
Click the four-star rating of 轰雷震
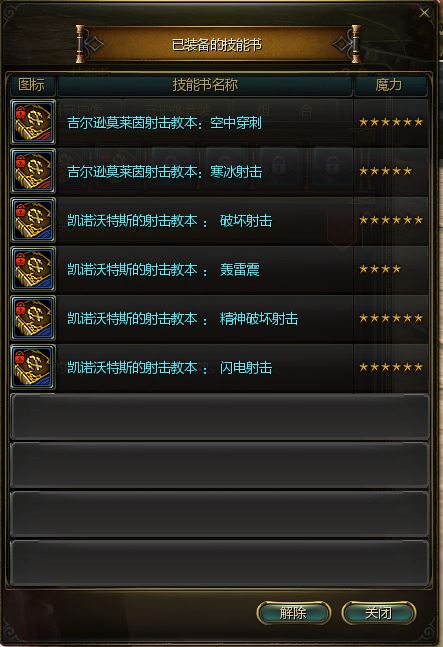click(380, 269)
